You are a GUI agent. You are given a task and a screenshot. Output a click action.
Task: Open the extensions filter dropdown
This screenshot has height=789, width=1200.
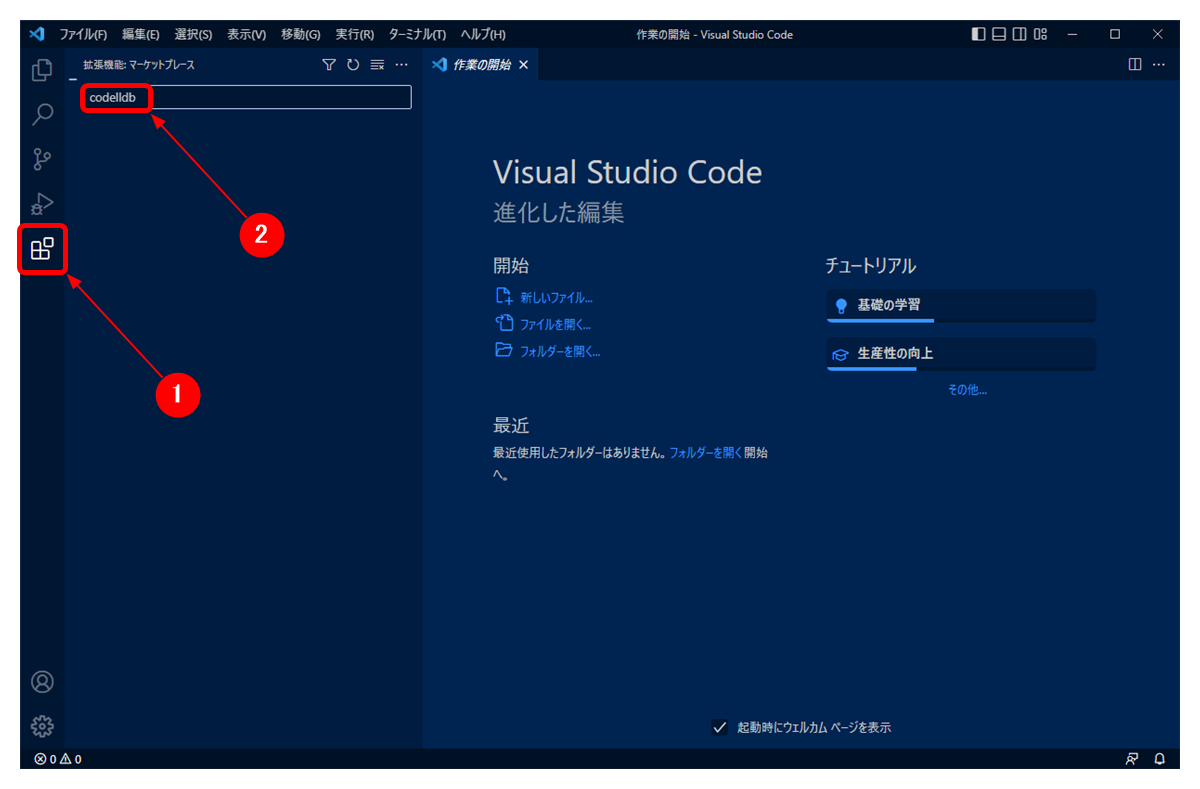pos(328,64)
